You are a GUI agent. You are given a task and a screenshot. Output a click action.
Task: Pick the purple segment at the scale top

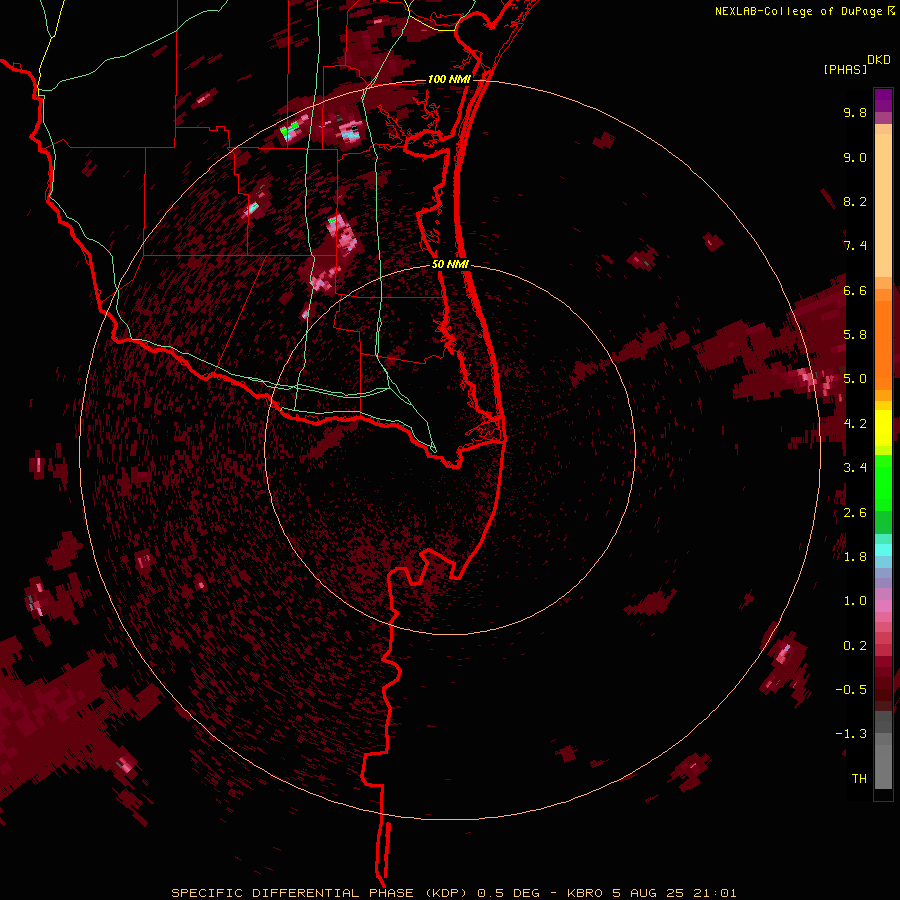click(883, 100)
